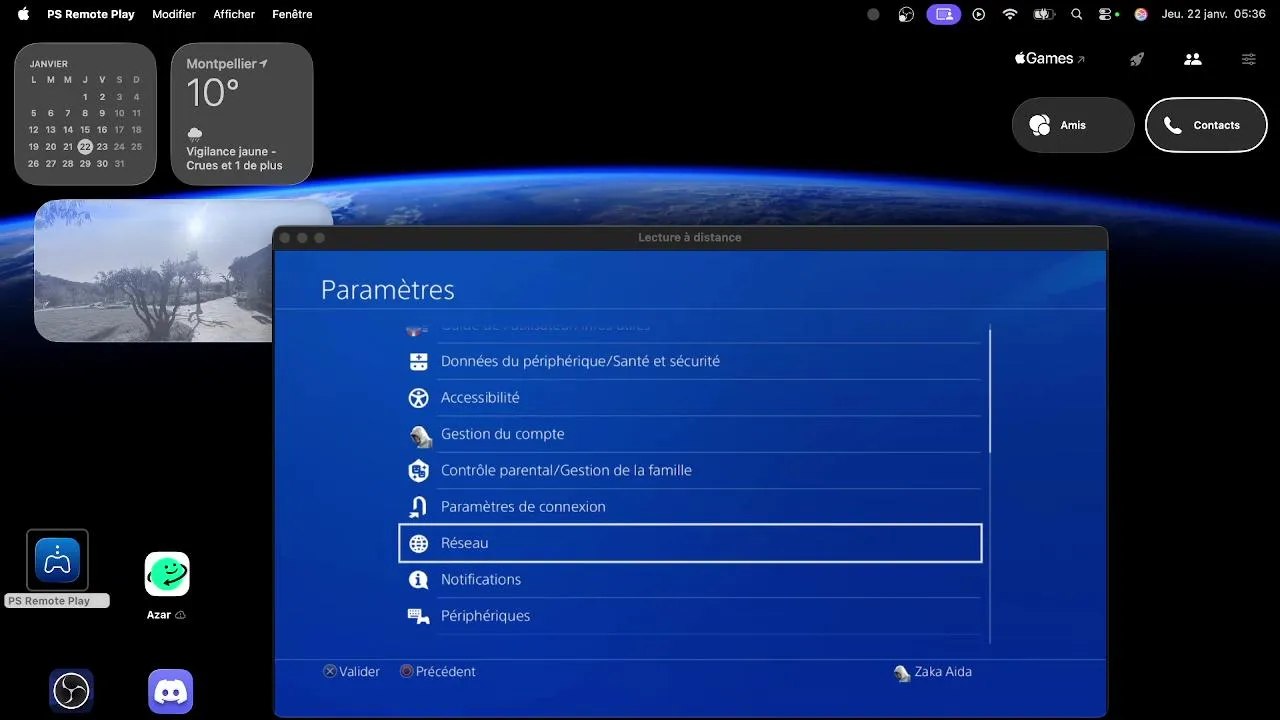This screenshot has height=720, width=1280.
Task: Click the rocket icon in Games overlay
Action: click(x=1137, y=59)
